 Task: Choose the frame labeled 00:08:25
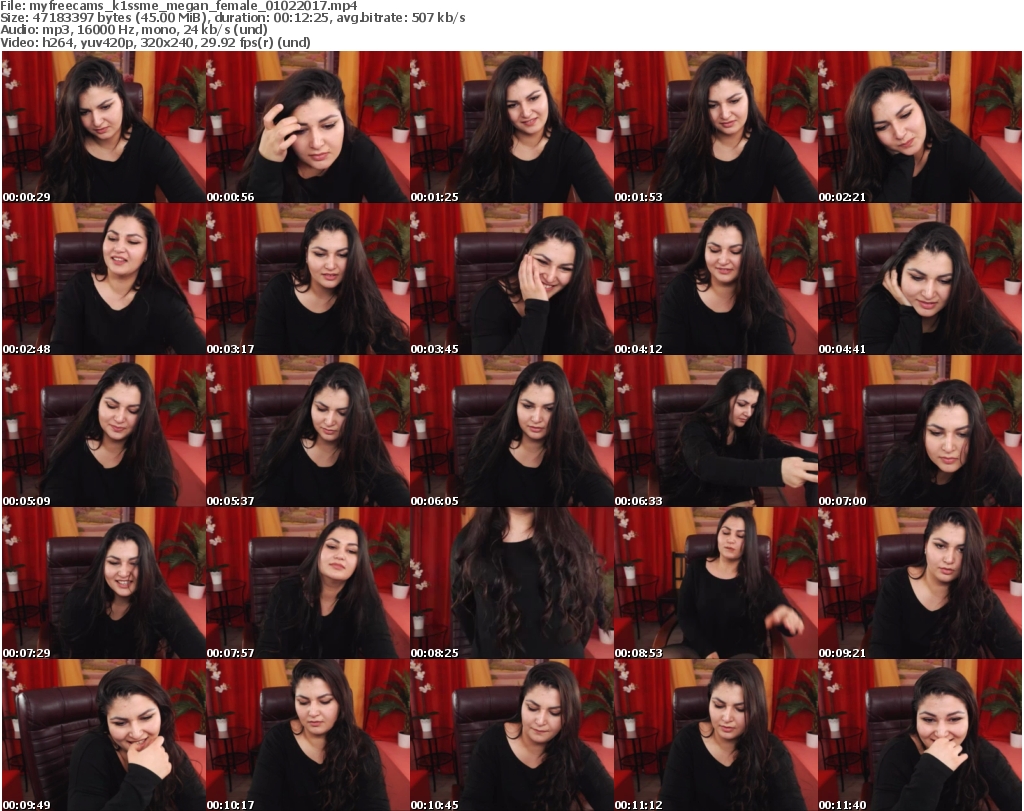pyautogui.click(x=512, y=583)
